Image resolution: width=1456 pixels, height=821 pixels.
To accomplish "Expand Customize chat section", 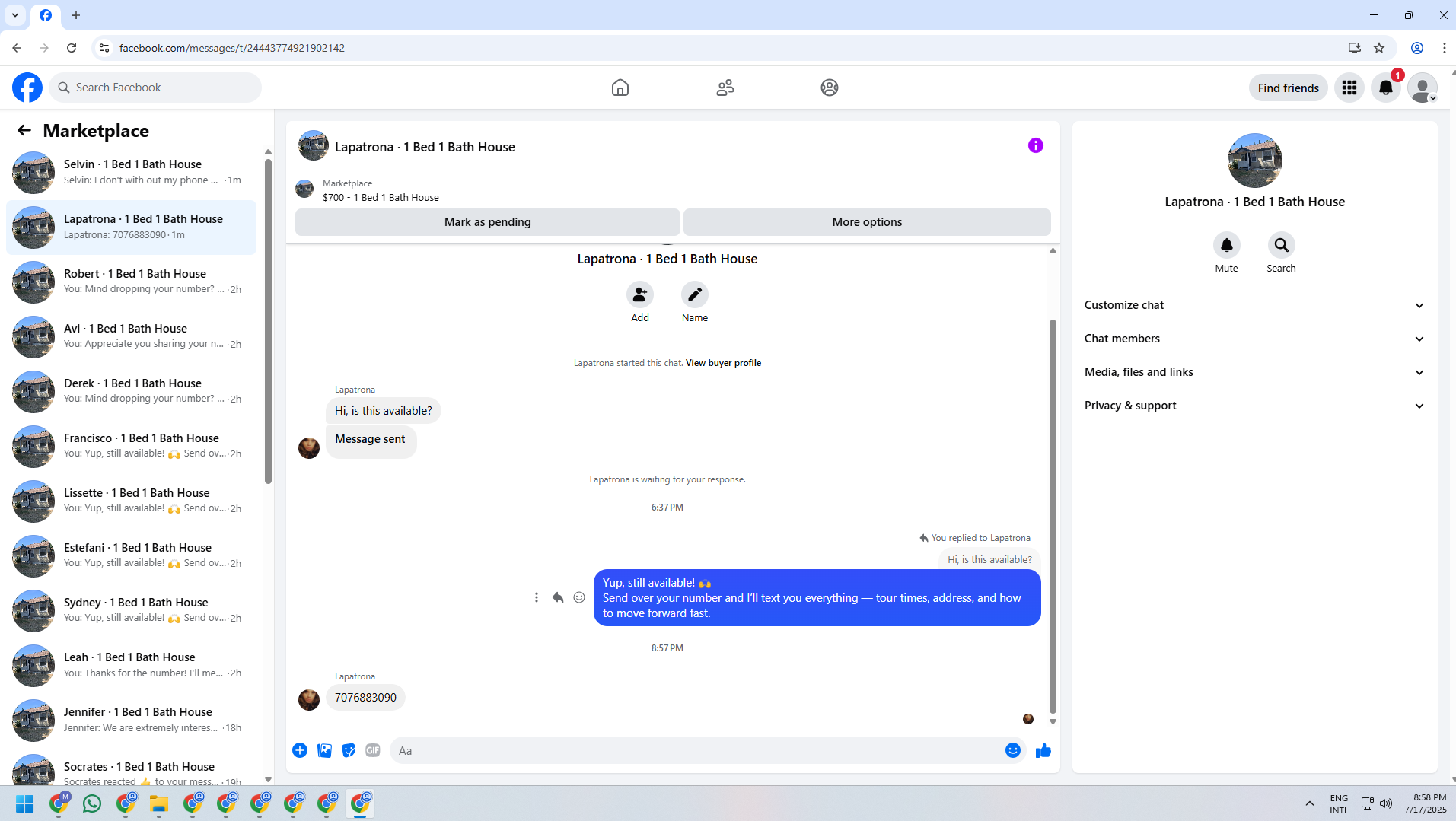I will (1254, 305).
